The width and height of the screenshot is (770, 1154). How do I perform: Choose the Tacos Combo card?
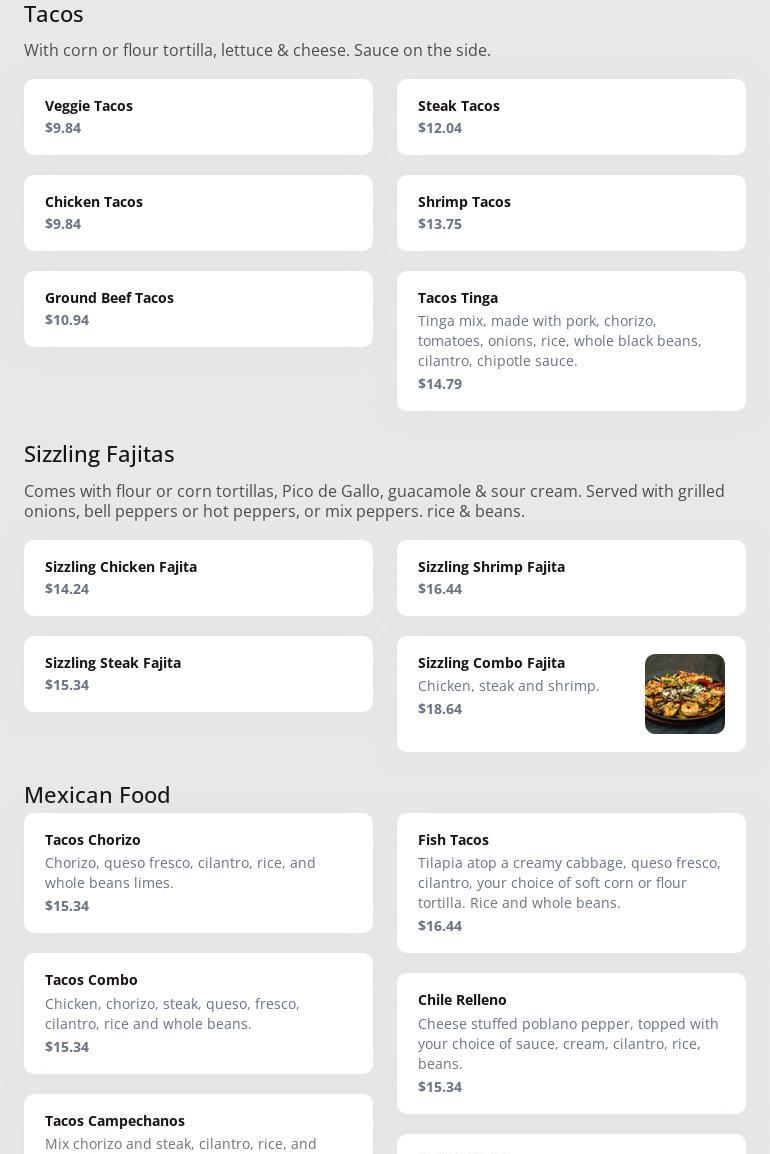(x=198, y=1013)
